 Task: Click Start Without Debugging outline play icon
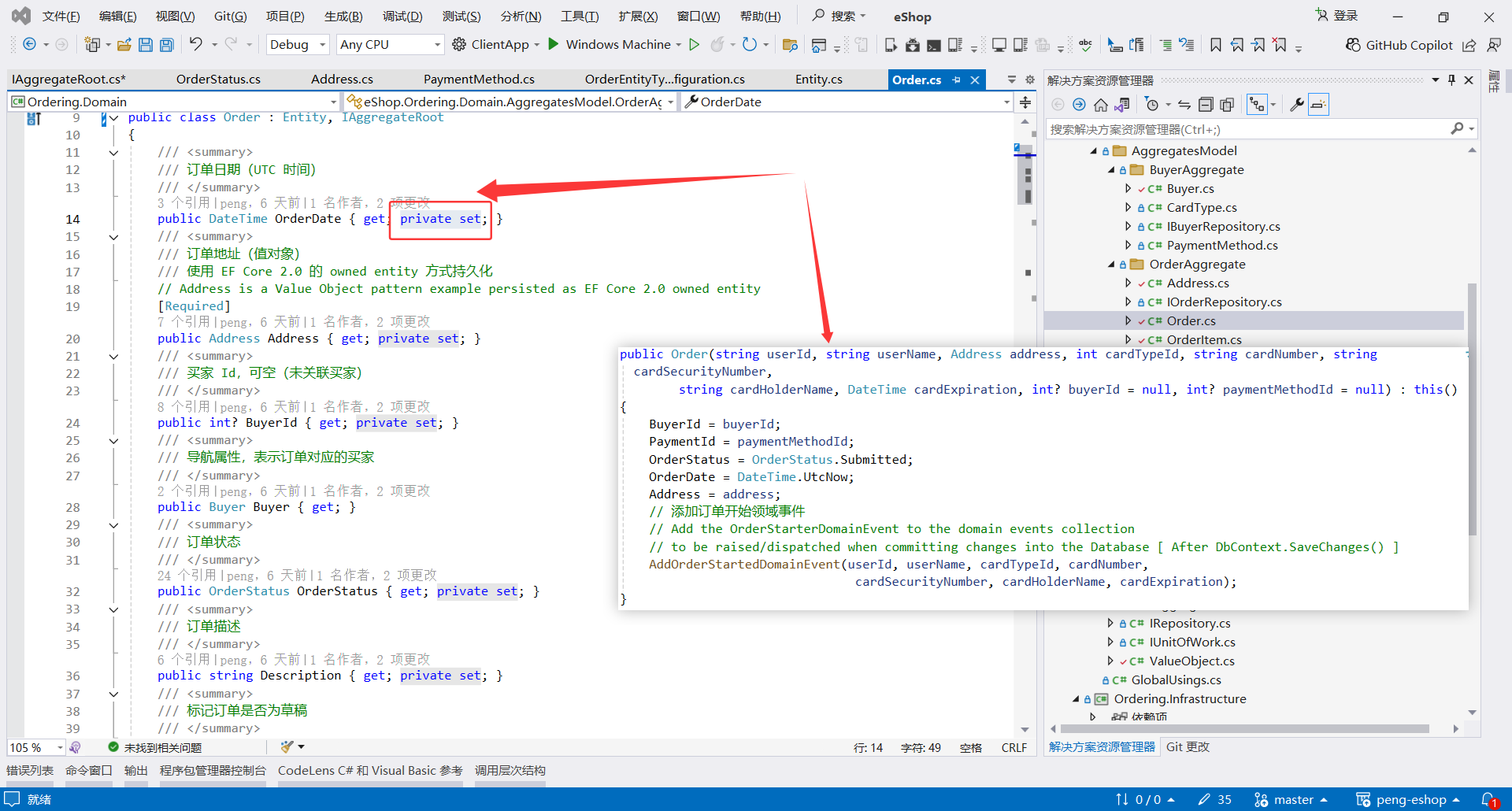[694, 44]
